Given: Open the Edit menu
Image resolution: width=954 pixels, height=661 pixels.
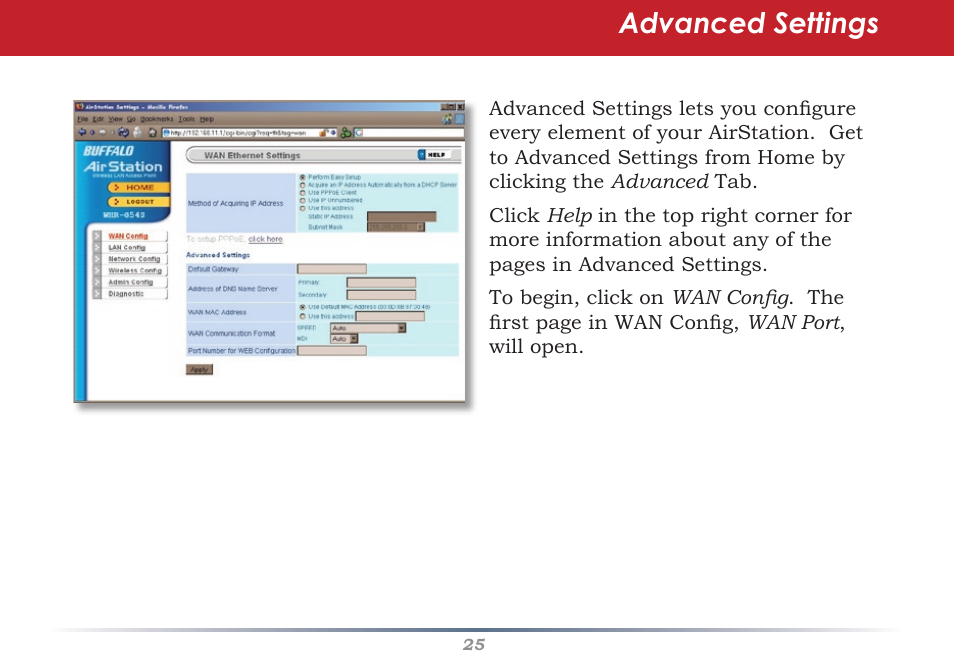Looking at the screenshot, I should coord(98,119).
